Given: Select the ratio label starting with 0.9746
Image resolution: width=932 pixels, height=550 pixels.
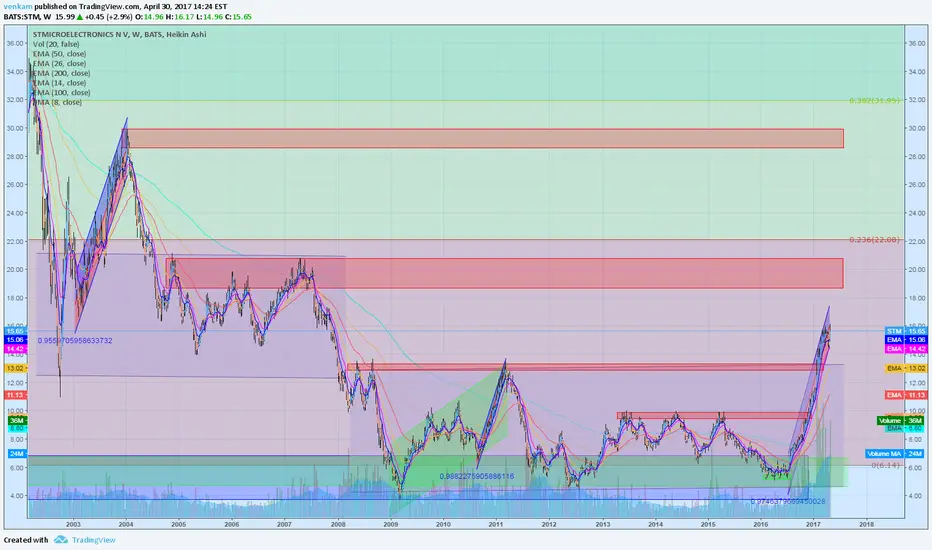Looking at the screenshot, I should 788,501.
